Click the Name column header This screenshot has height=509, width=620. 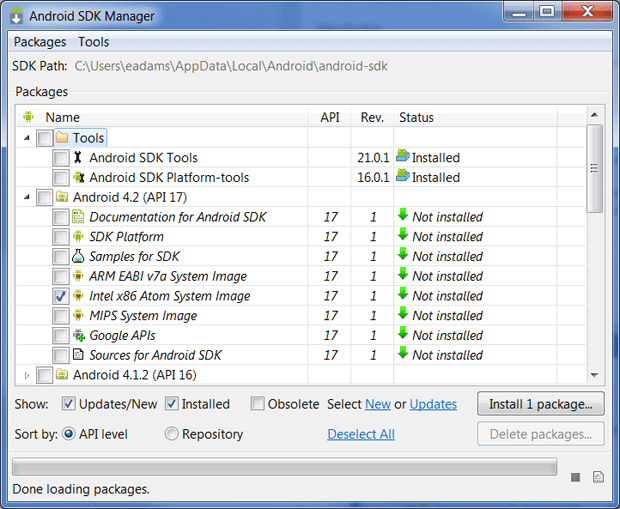[162, 117]
